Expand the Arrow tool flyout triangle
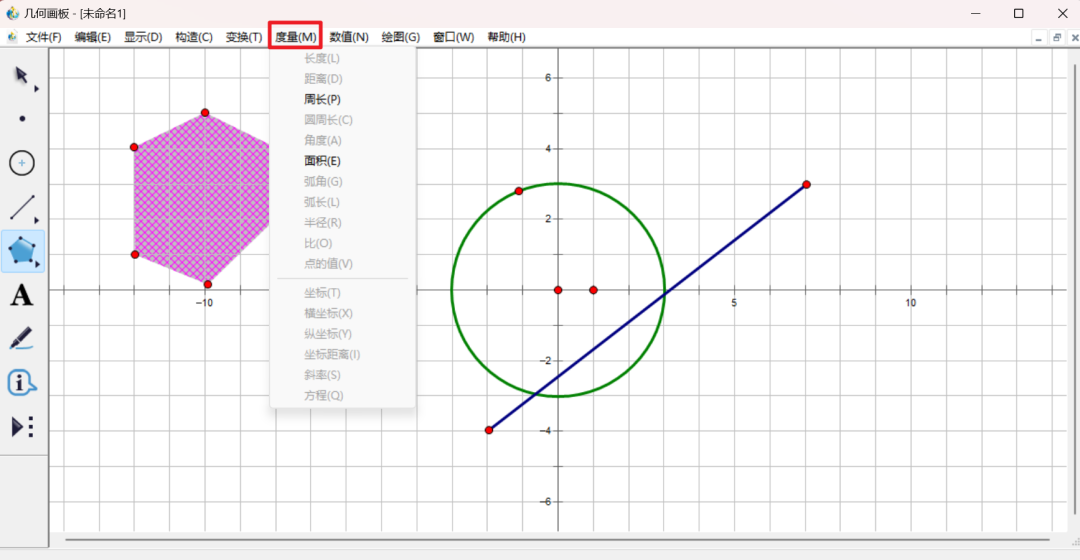Viewport: 1080px width, 560px height. pyautogui.click(x=37, y=88)
